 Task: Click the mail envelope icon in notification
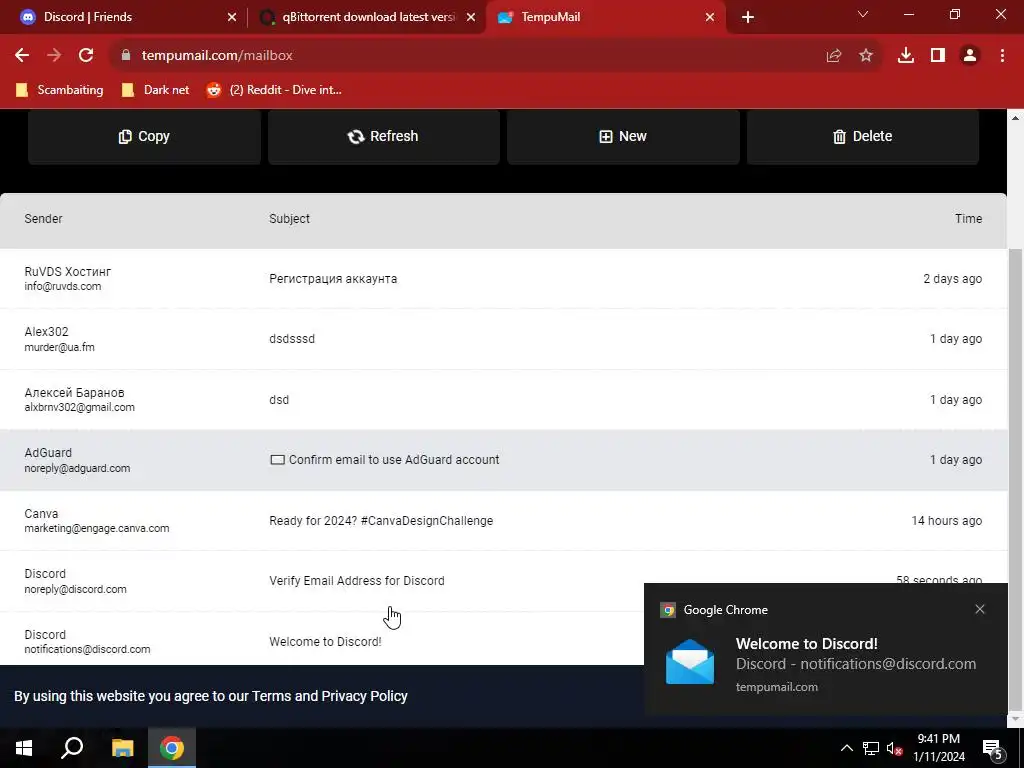(690, 662)
